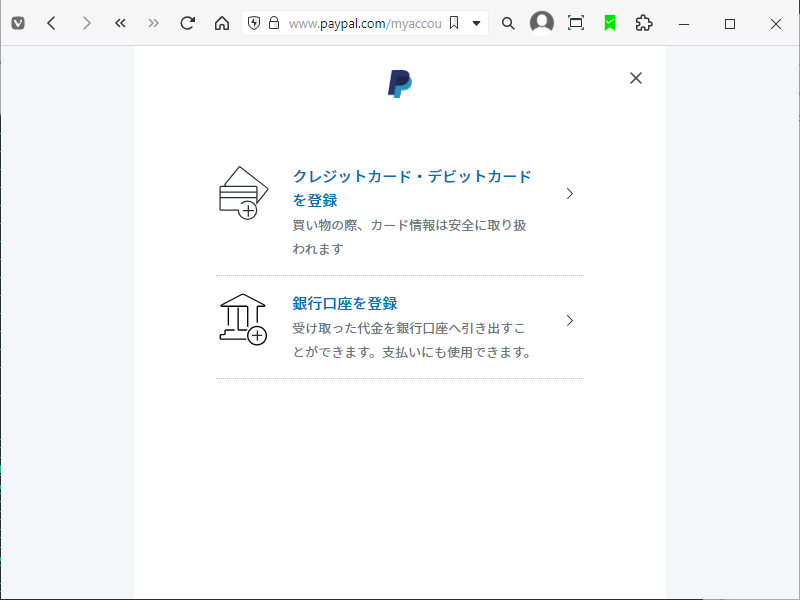Image resolution: width=800 pixels, height=600 pixels.
Task: Click the PayPal logo
Action: [x=400, y=84]
